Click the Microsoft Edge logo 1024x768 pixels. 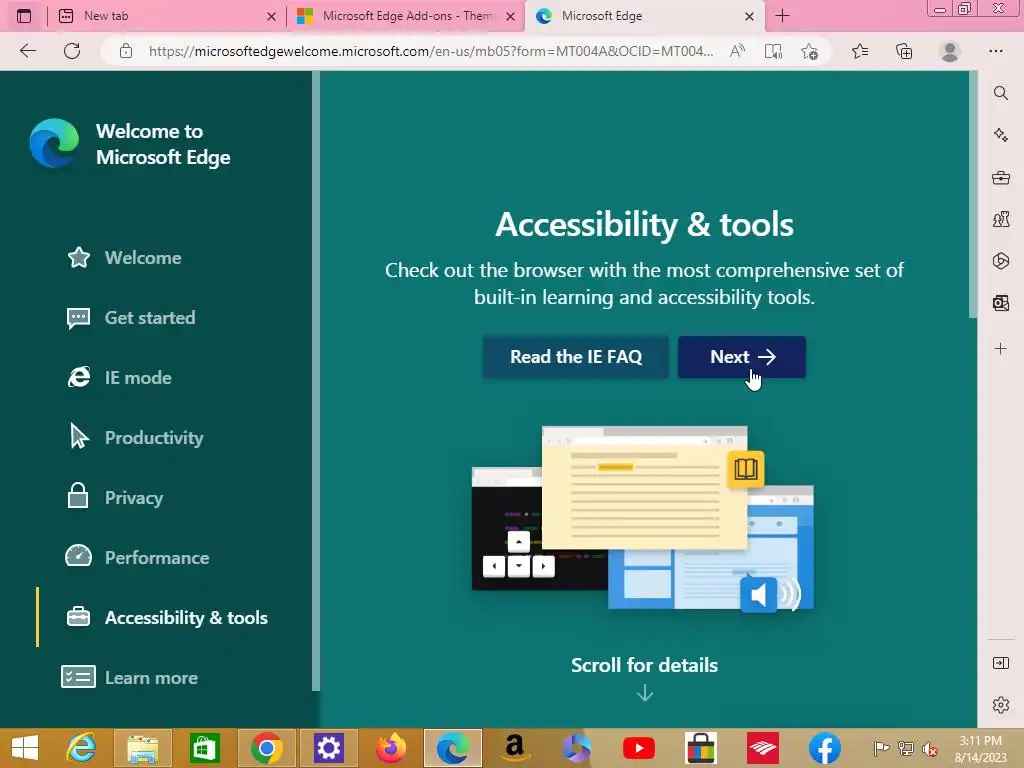coord(54,143)
